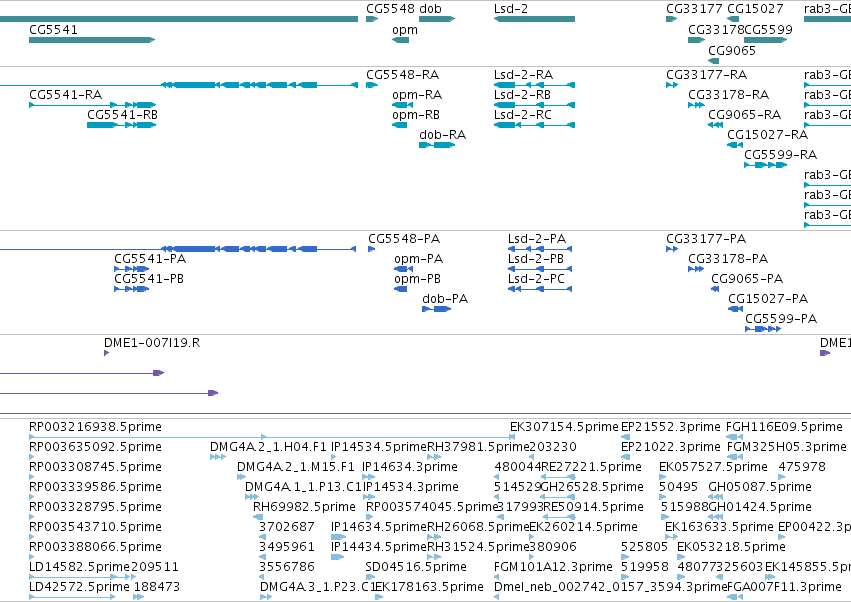851x602 pixels.
Task: Select the CG5599 gene bar
Action: click(765, 40)
